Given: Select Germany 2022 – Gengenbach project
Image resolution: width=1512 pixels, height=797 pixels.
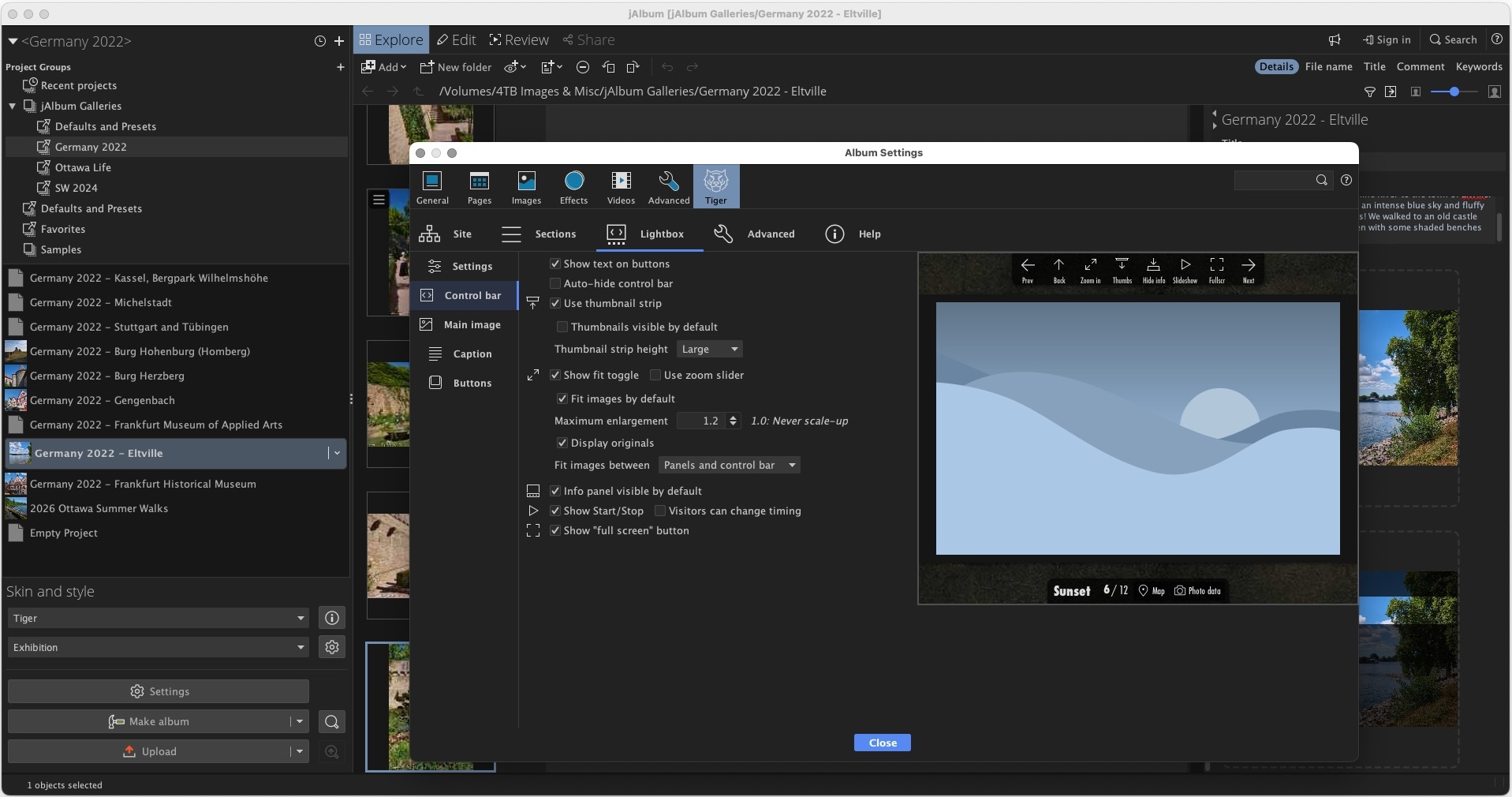Looking at the screenshot, I should 175,400.
